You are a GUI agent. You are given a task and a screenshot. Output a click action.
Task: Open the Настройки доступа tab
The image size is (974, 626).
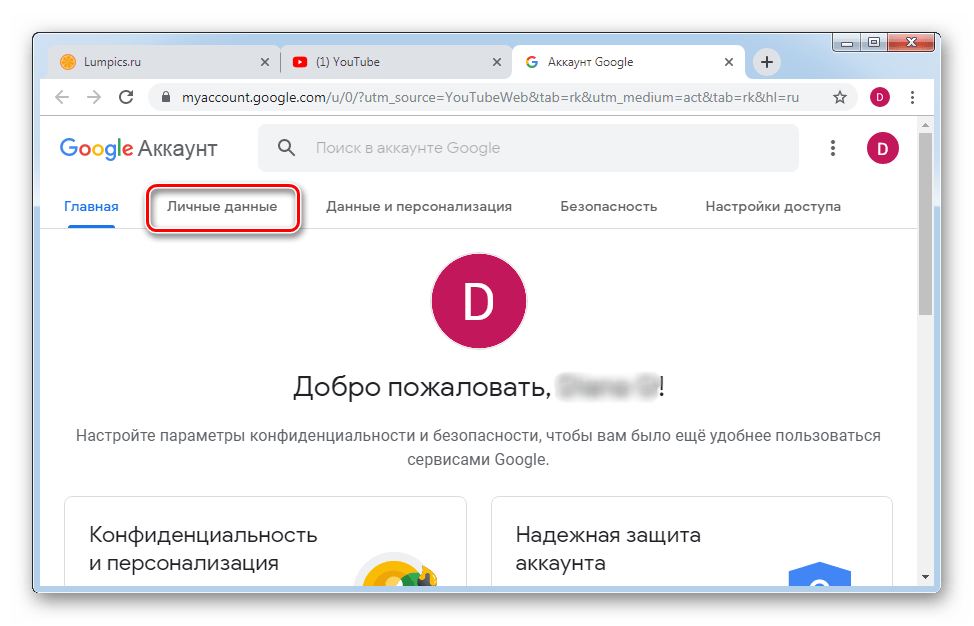[x=773, y=207]
